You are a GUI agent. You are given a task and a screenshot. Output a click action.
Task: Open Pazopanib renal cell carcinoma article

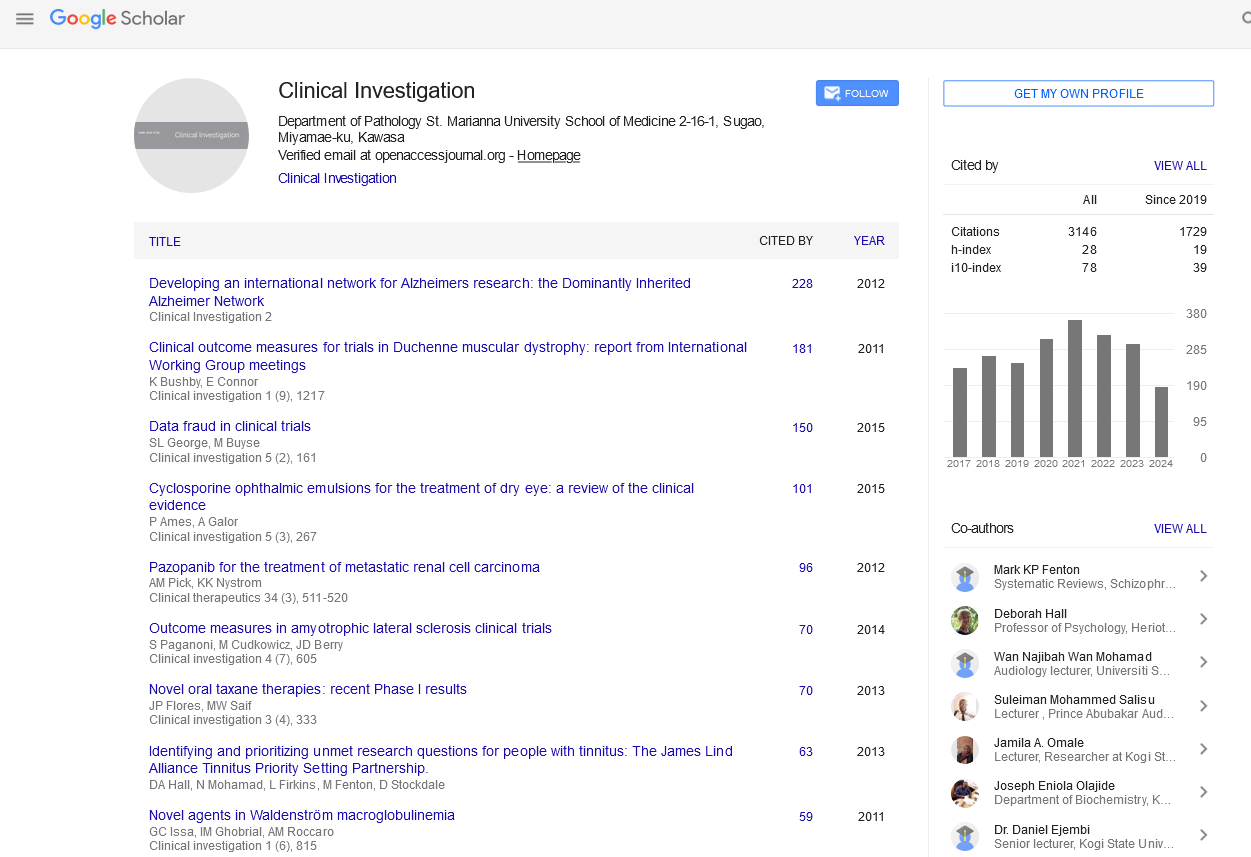pyautogui.click(x=344, y=567)
